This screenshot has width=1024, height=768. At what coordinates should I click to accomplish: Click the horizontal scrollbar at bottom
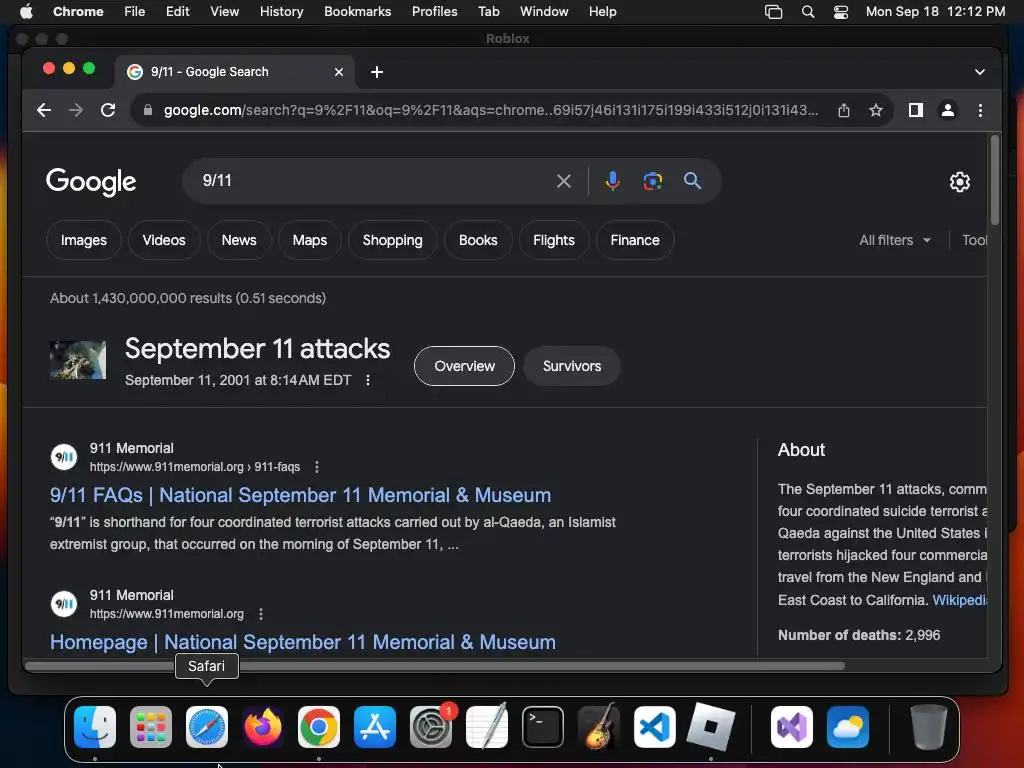pyautogui.click(x=434, y=666)
